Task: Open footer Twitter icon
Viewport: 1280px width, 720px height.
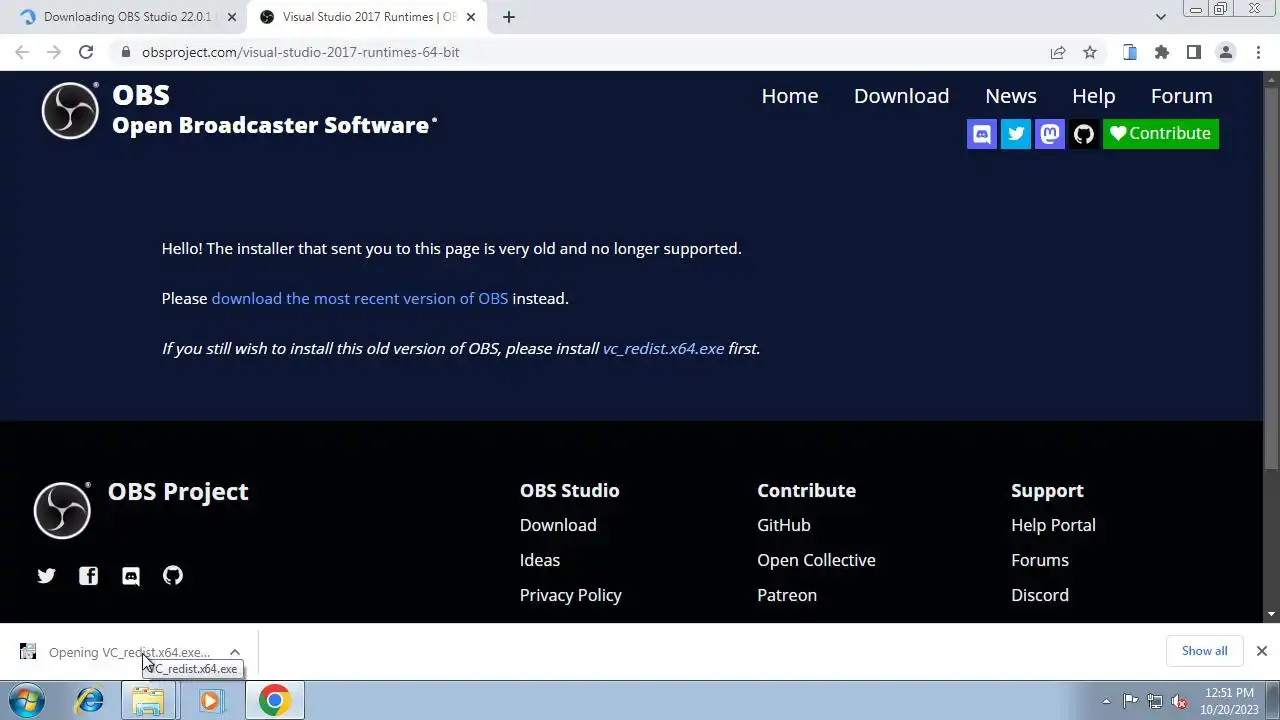Action: 46,575
